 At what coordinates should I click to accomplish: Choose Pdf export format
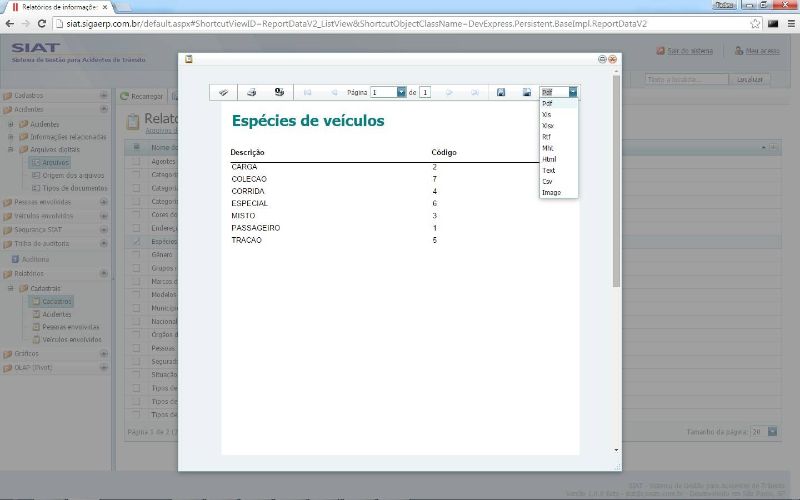tap(559, 104)
